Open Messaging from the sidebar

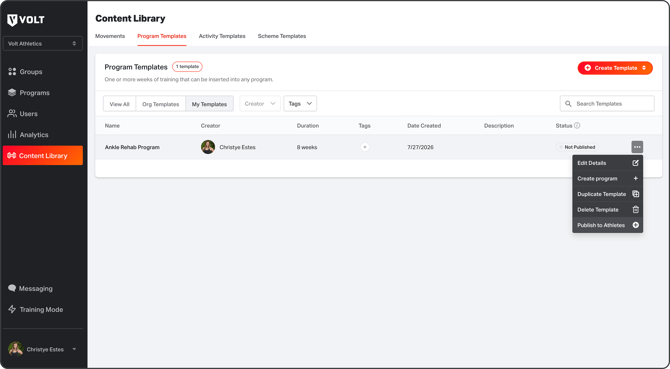coord(30,288)
